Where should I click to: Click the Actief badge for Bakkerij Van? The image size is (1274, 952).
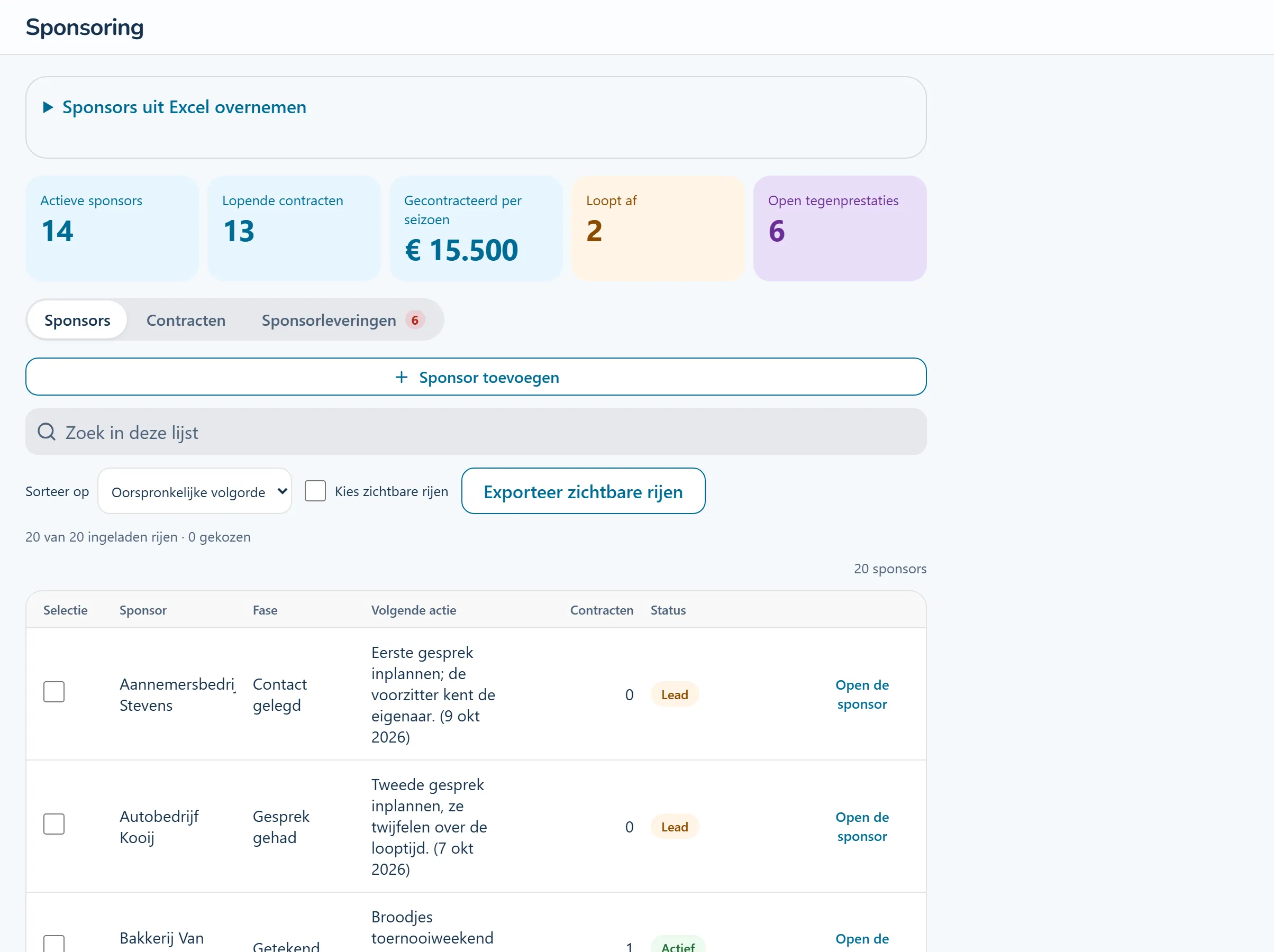(678, 945)
